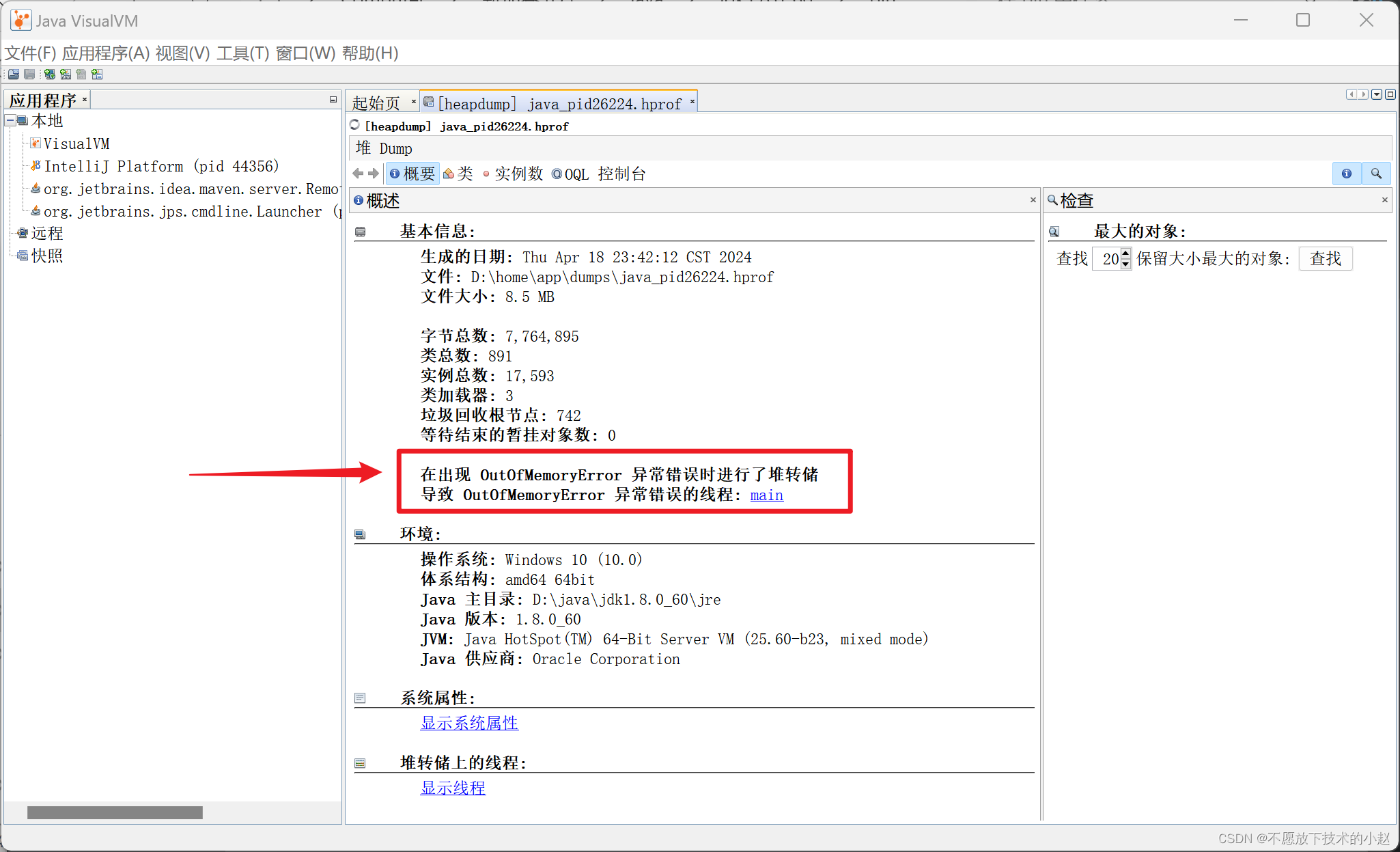1400x852 pixels.
Task: Click the heapdump loading spinner icon
Action: pyautogui.click(x=355, y=125)
